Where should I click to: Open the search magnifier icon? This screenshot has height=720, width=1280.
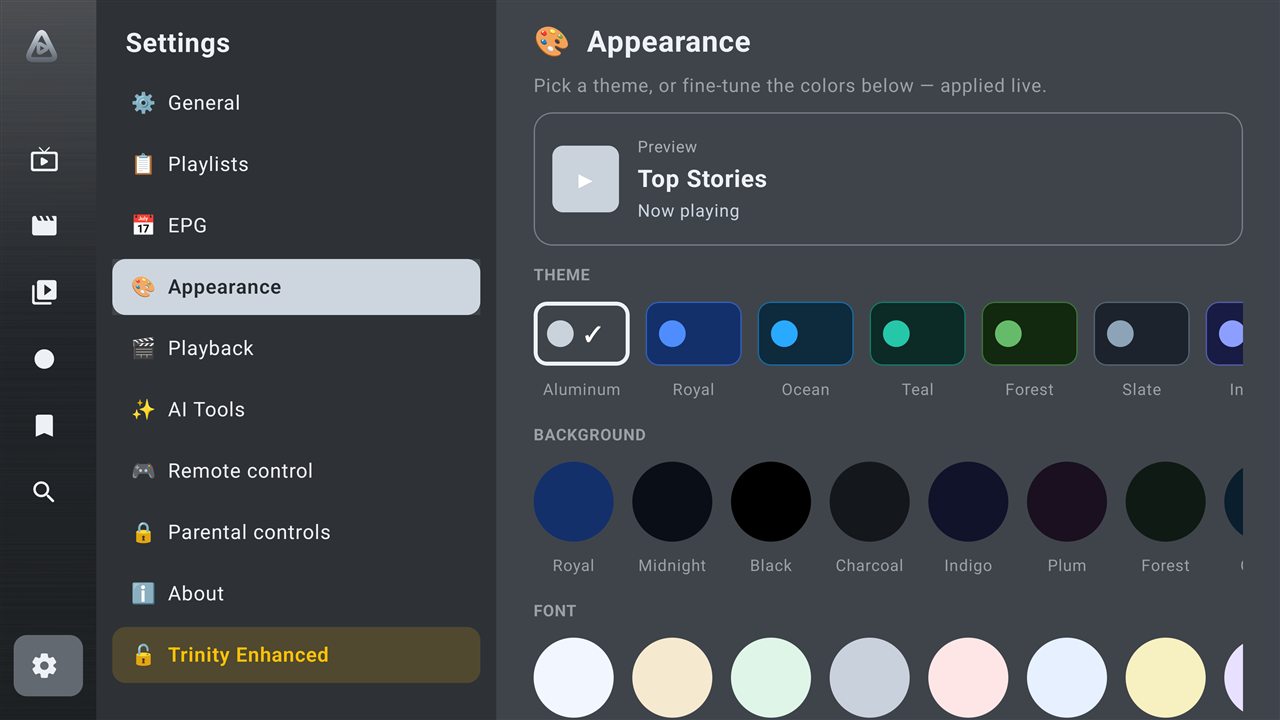click(x=44, y=492)
